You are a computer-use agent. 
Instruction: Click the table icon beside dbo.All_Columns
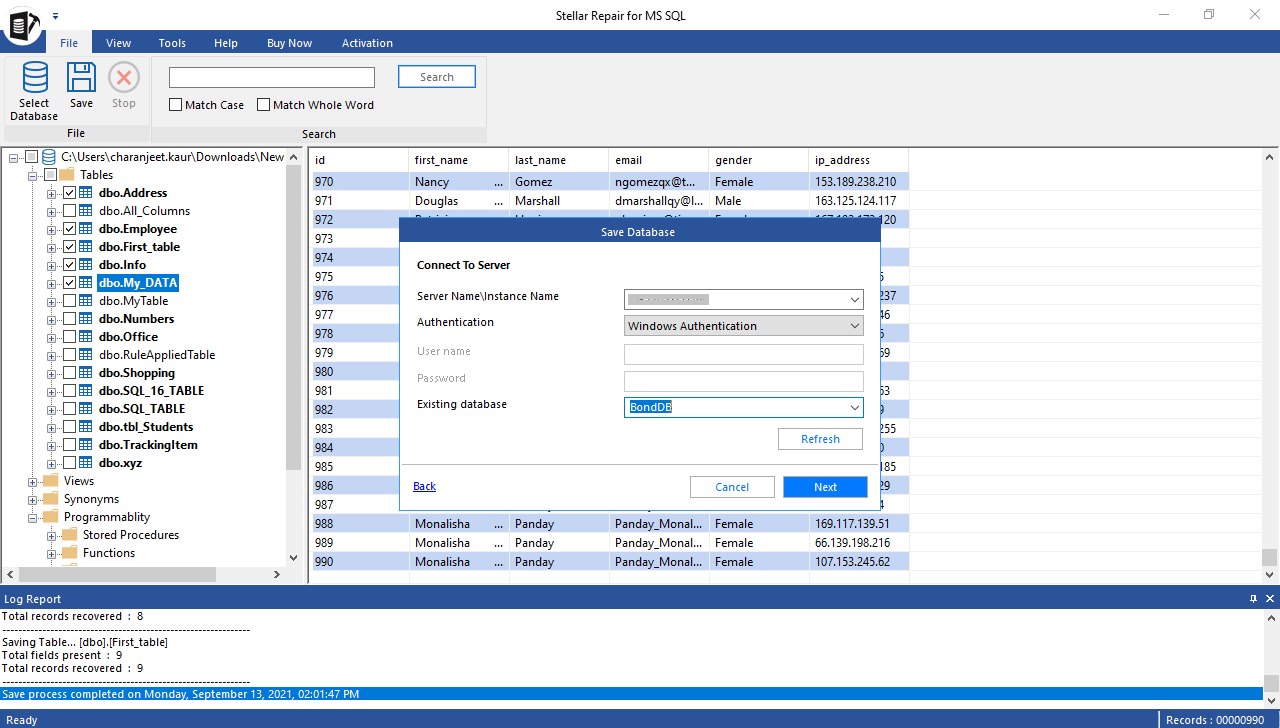[x=86, y=211]
